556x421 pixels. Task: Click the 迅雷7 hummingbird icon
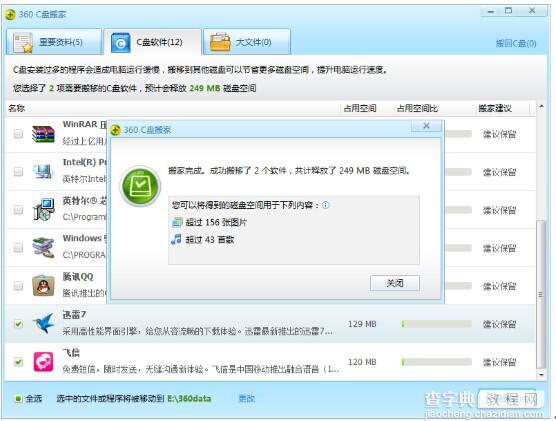coord(43,323)
